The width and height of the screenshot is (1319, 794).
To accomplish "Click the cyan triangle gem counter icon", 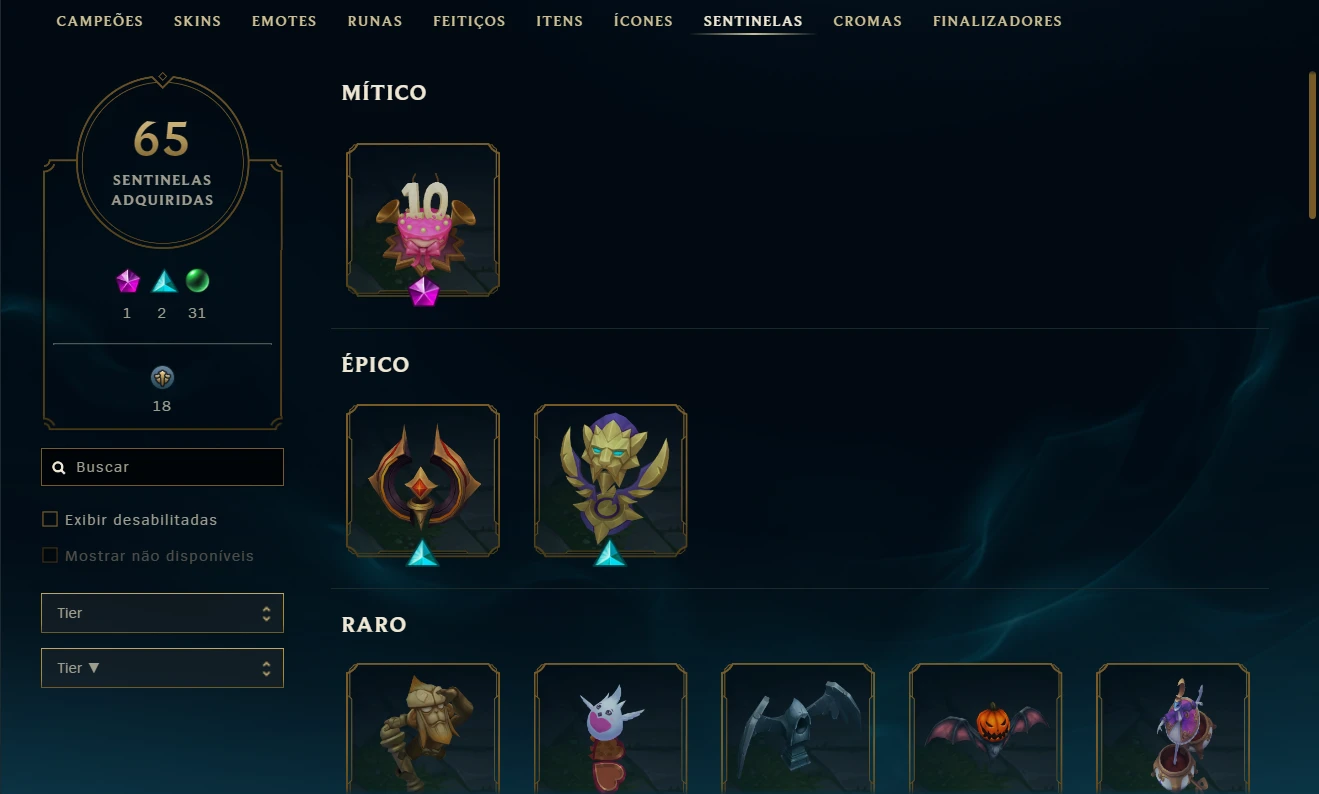I will (164, 282).
